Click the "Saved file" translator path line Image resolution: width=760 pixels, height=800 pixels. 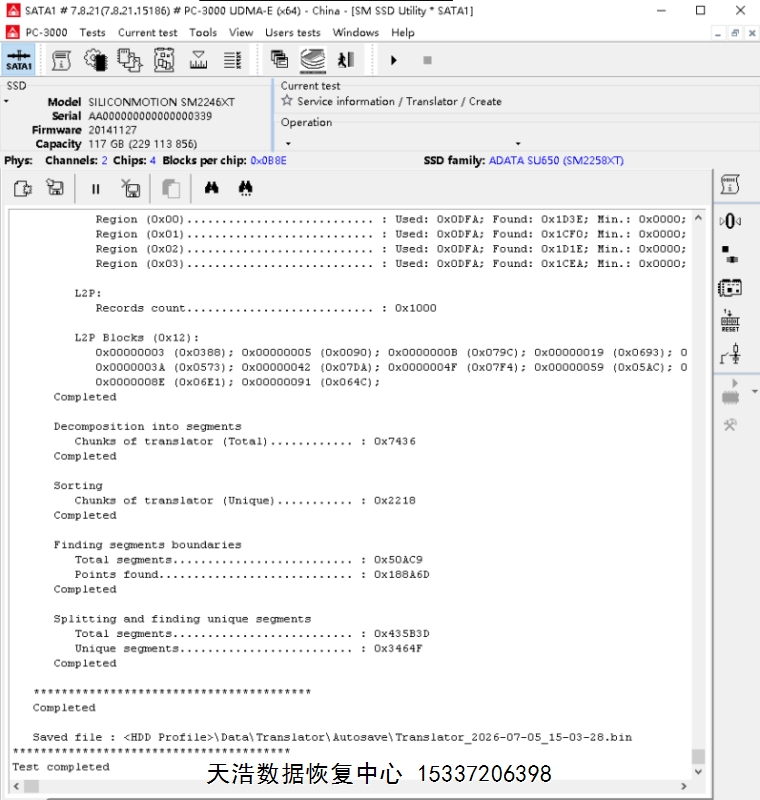point(332,737)
